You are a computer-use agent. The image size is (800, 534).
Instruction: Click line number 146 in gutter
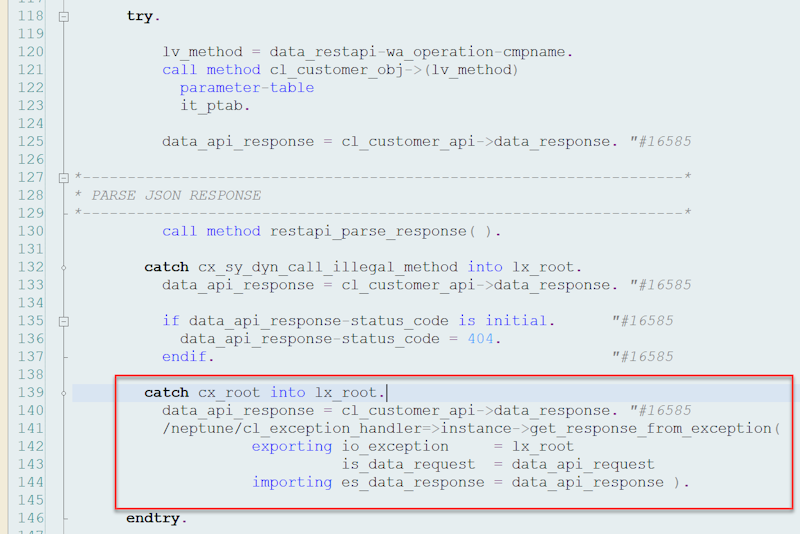(x=31, y=518)
